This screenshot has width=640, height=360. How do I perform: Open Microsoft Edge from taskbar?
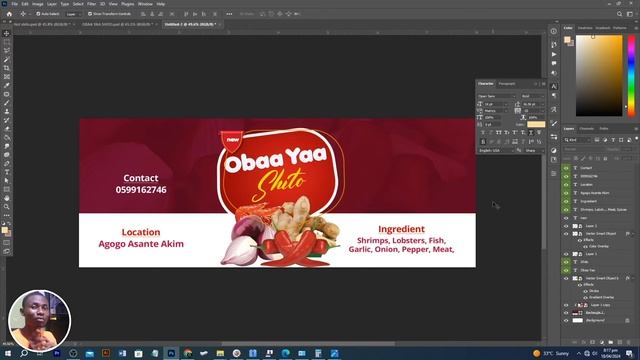click(285, 353)
